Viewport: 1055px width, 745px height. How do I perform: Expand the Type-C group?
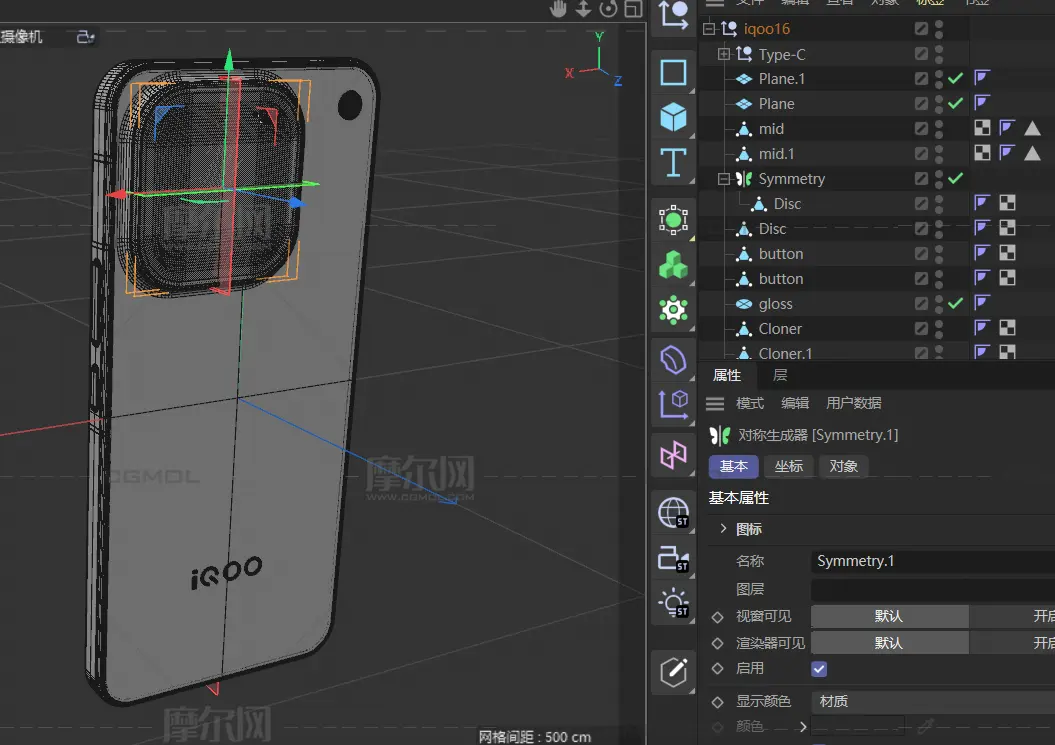[723, 54]
